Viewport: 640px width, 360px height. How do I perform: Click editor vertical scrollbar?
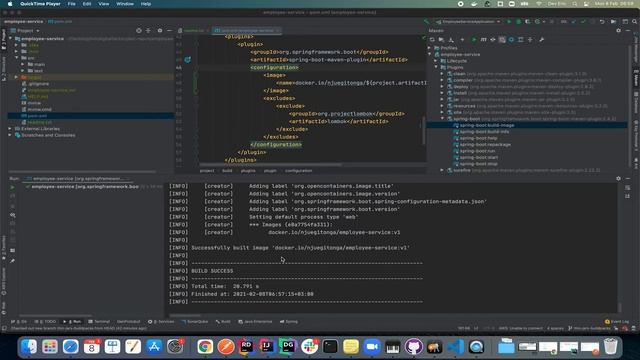[424, 131]
